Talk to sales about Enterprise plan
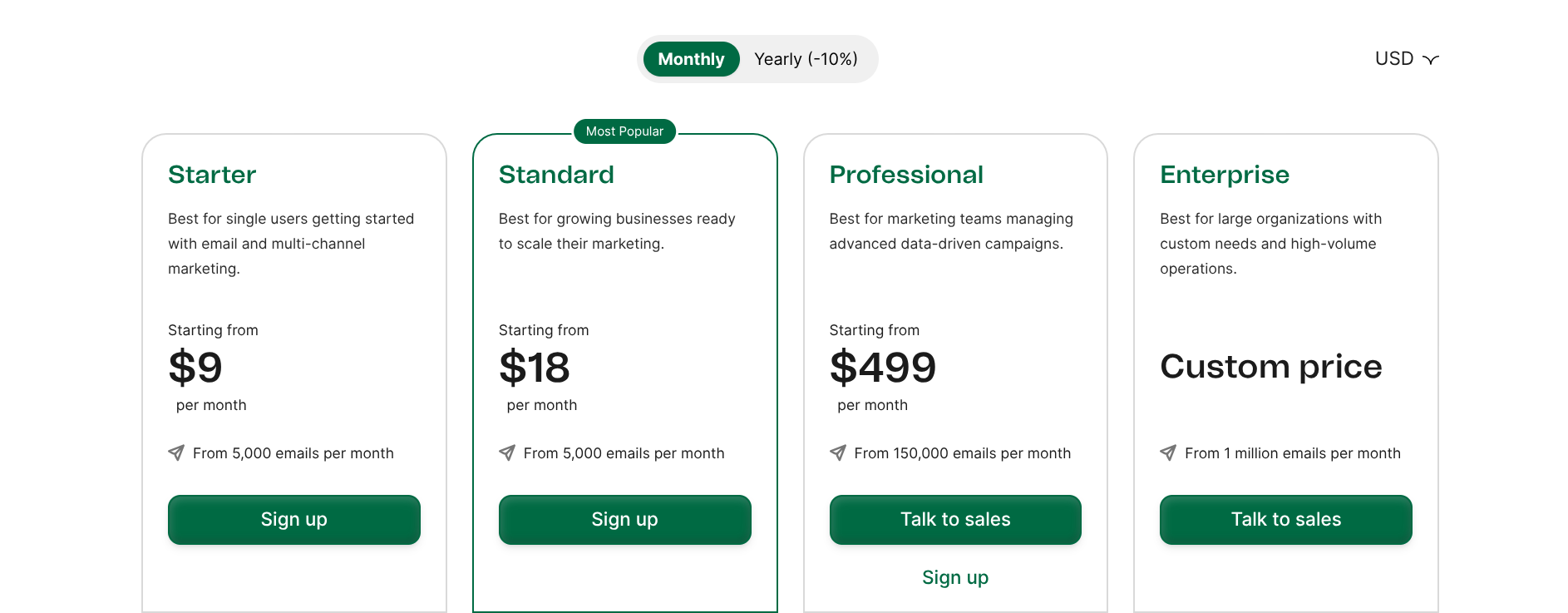1568x613 pixels. pyautogui.click(x=1286, y=520)
